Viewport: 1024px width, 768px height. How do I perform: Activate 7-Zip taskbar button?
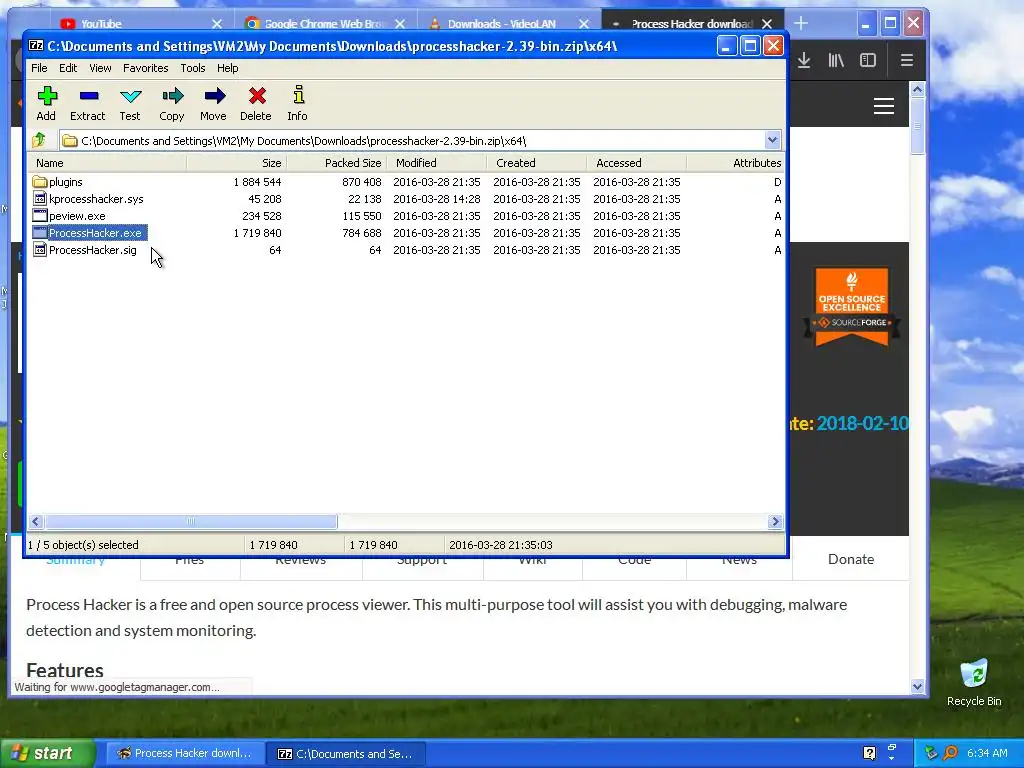pos(346,753)
